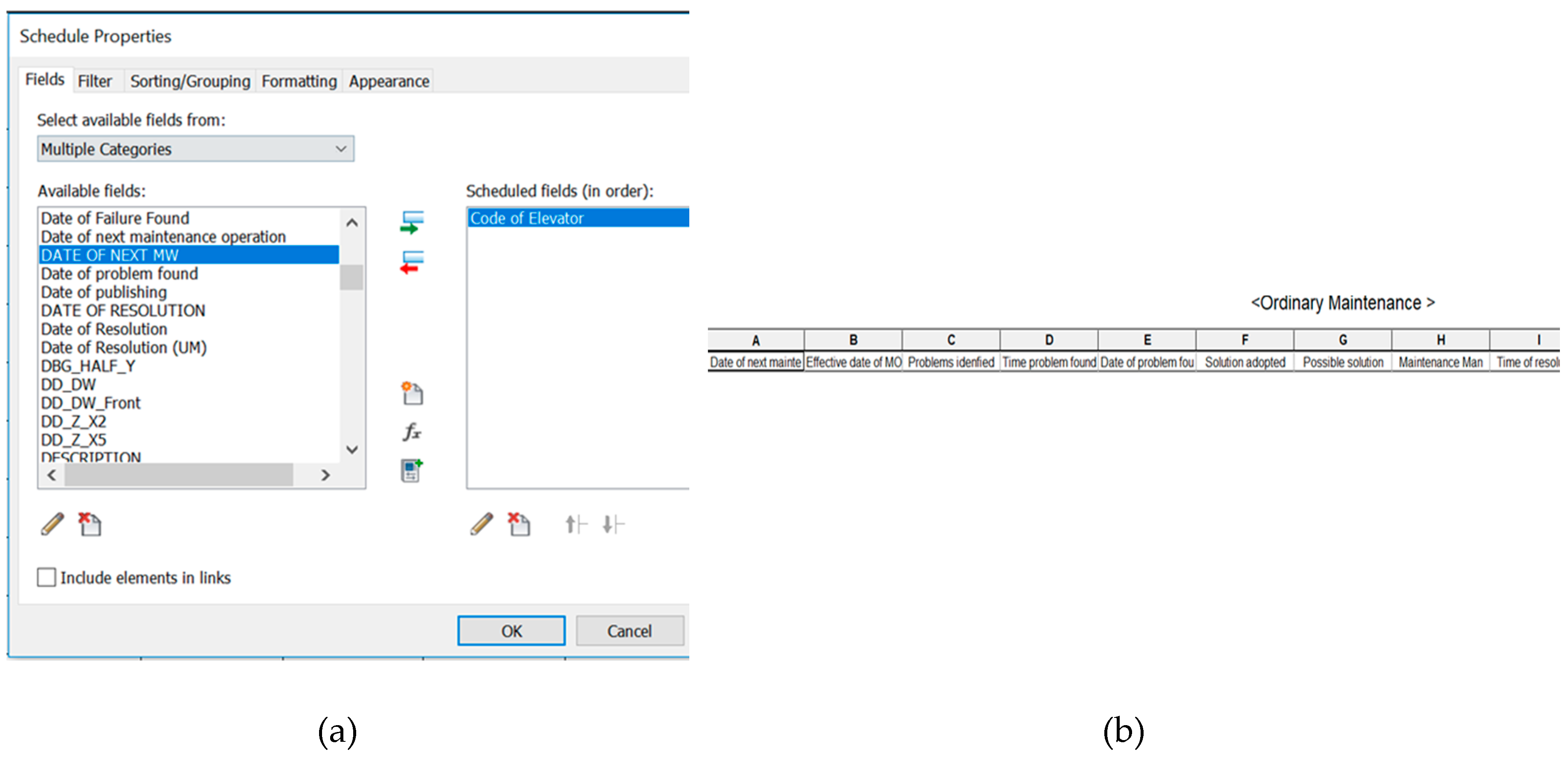Open the Multiple Categories dropdown

pos(195,148)
